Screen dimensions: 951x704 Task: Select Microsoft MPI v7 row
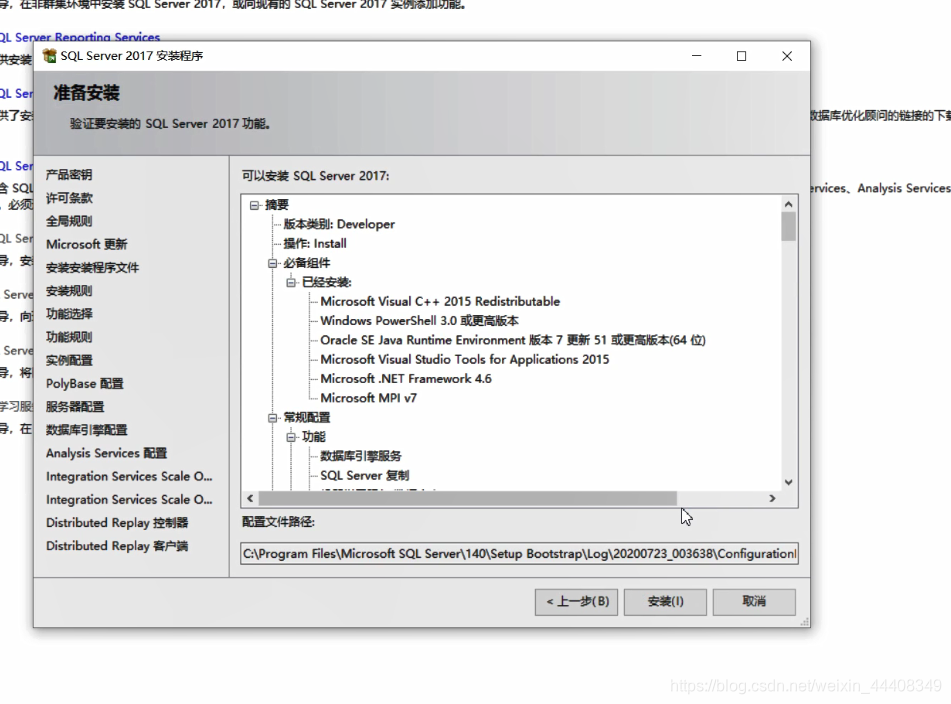pyautogui.click(x=369, y=398)
